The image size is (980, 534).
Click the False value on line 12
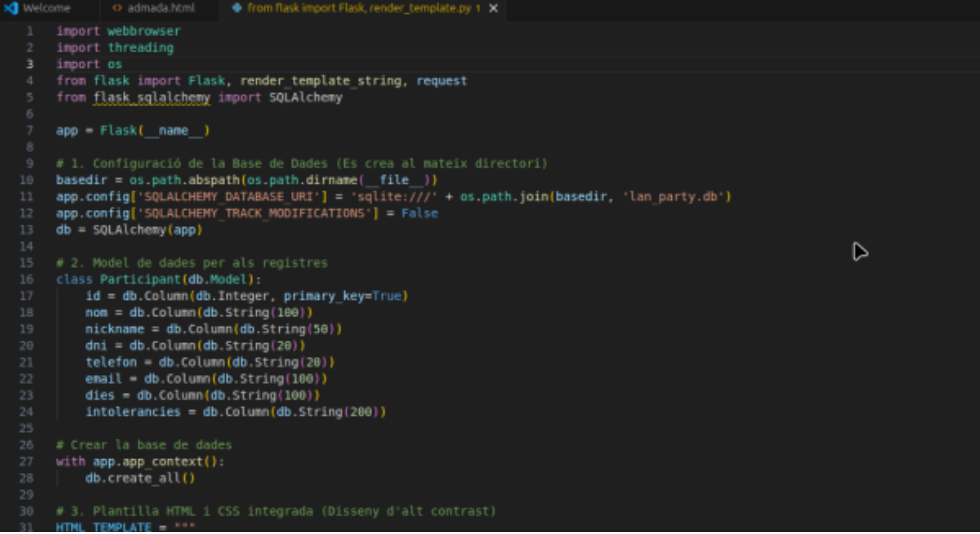coord(419,213)
